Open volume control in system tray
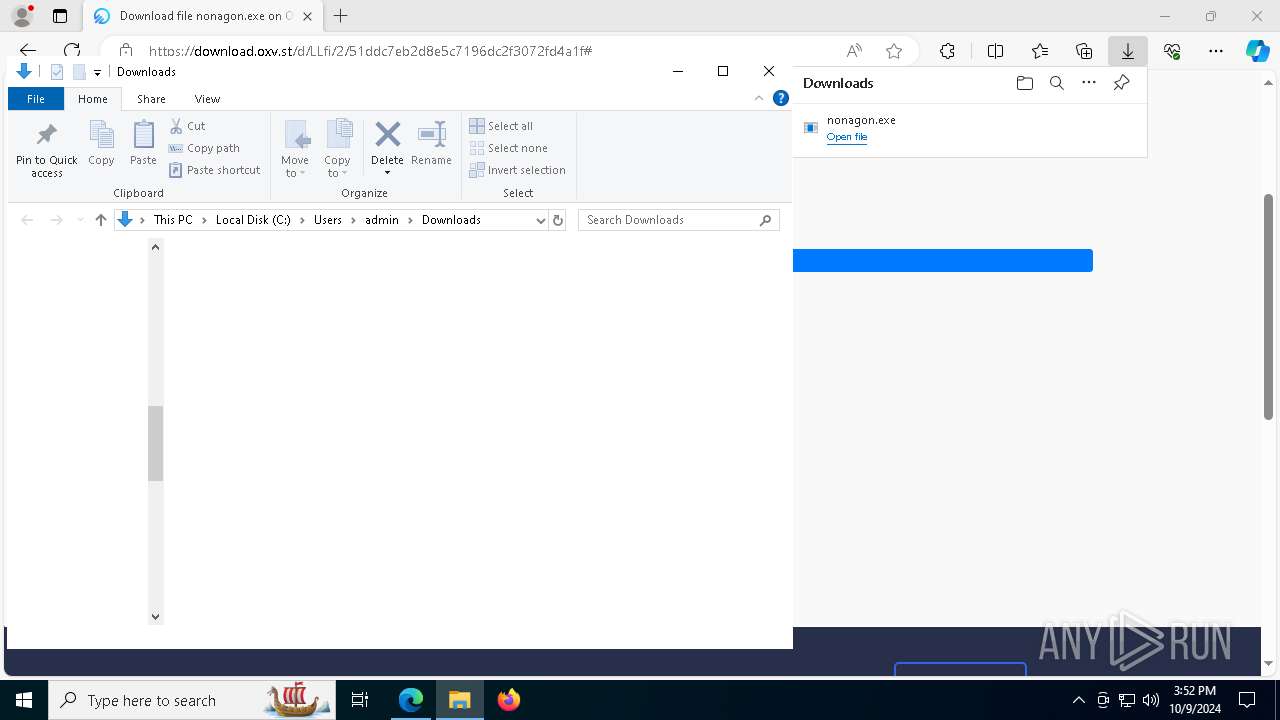This screenshot has height=720, width=1280. click(1151, 700)
